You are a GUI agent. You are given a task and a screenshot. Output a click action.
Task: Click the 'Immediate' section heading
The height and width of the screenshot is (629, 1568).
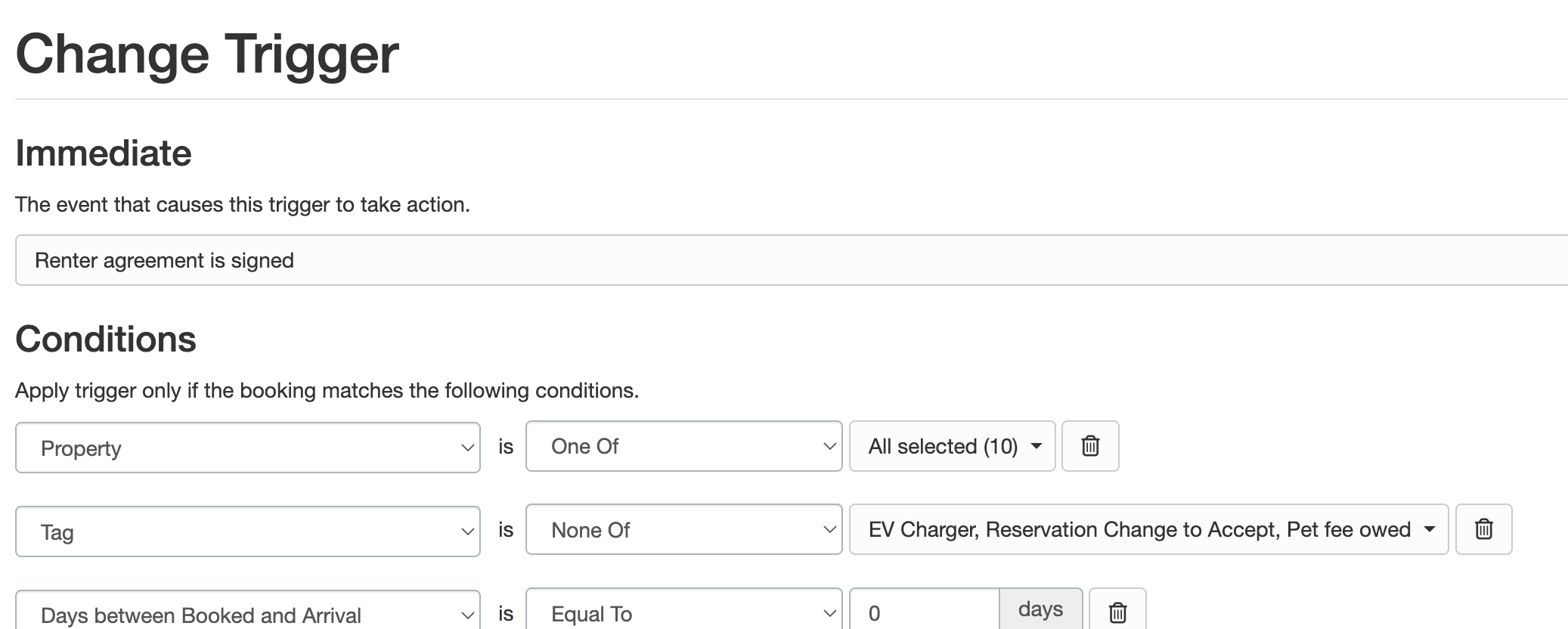[x=104, y=153]
